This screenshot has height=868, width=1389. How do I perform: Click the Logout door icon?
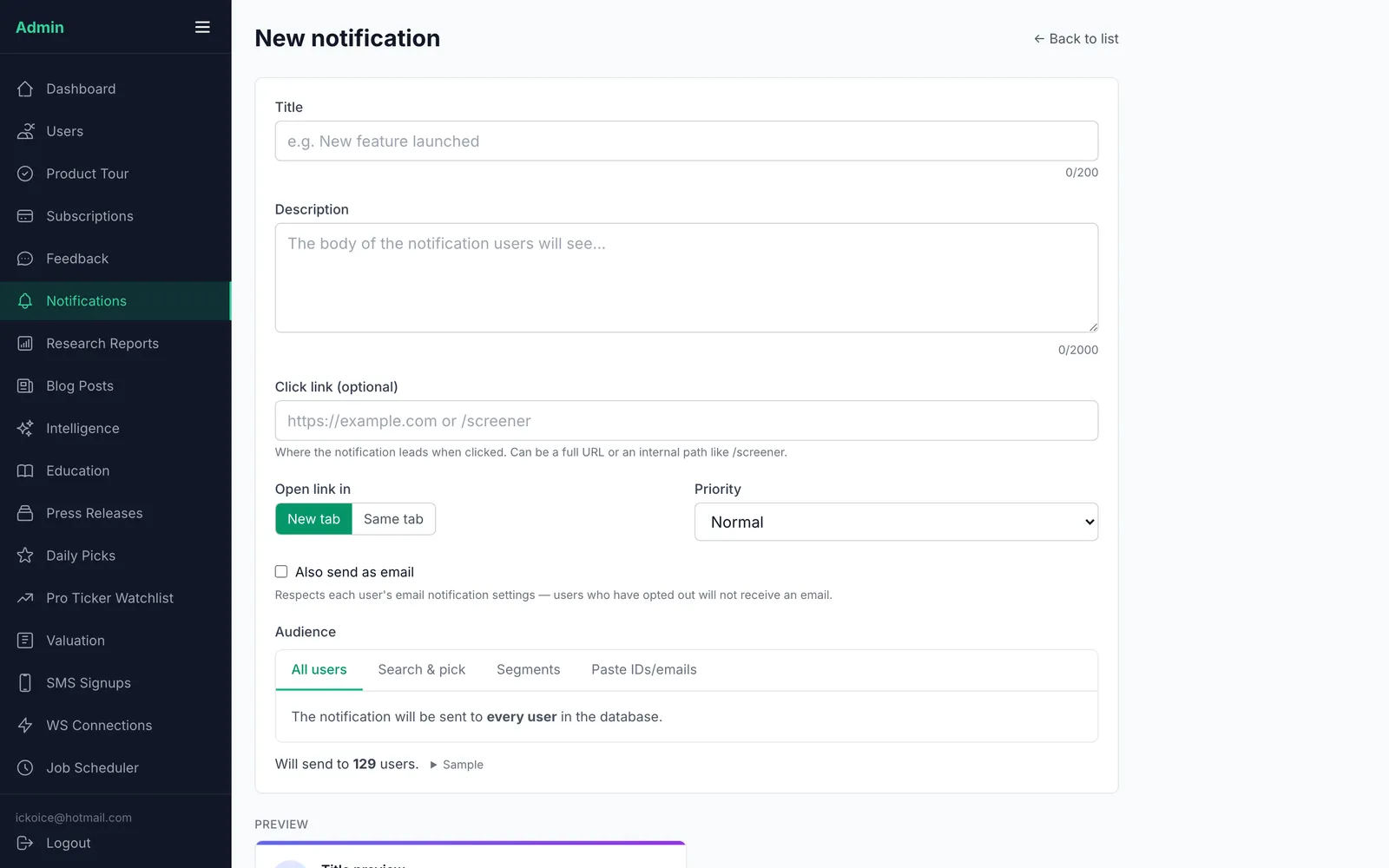pos(25,843)
